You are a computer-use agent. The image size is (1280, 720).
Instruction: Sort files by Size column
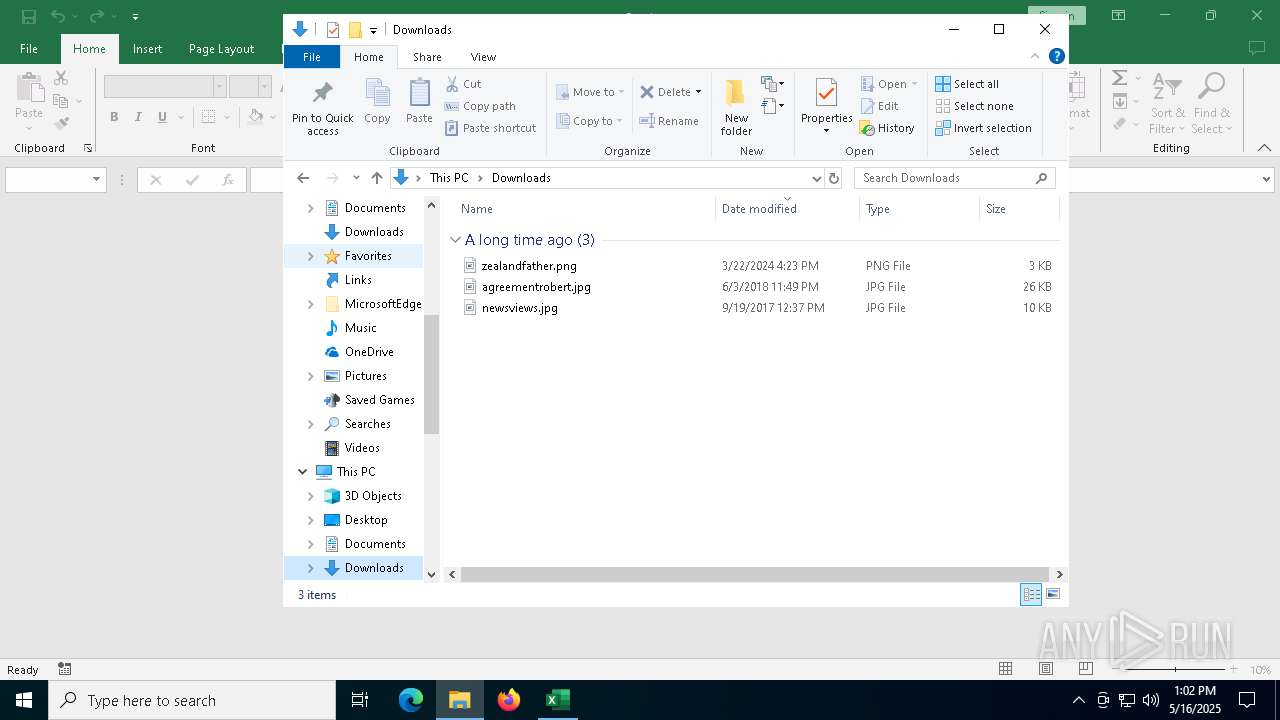(x=1019, y=208)
